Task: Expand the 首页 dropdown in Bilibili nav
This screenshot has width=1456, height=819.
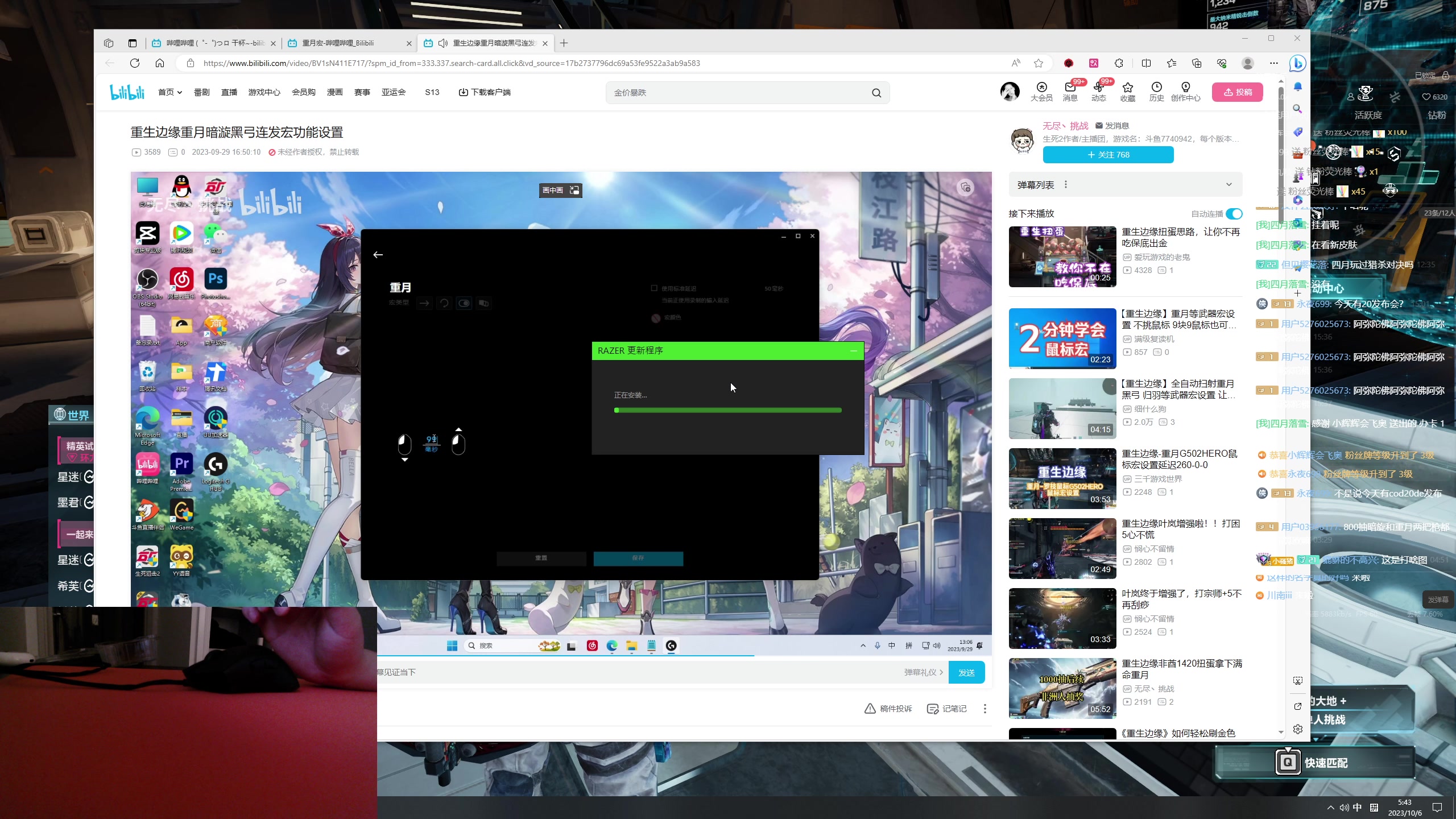Action: 170,92
